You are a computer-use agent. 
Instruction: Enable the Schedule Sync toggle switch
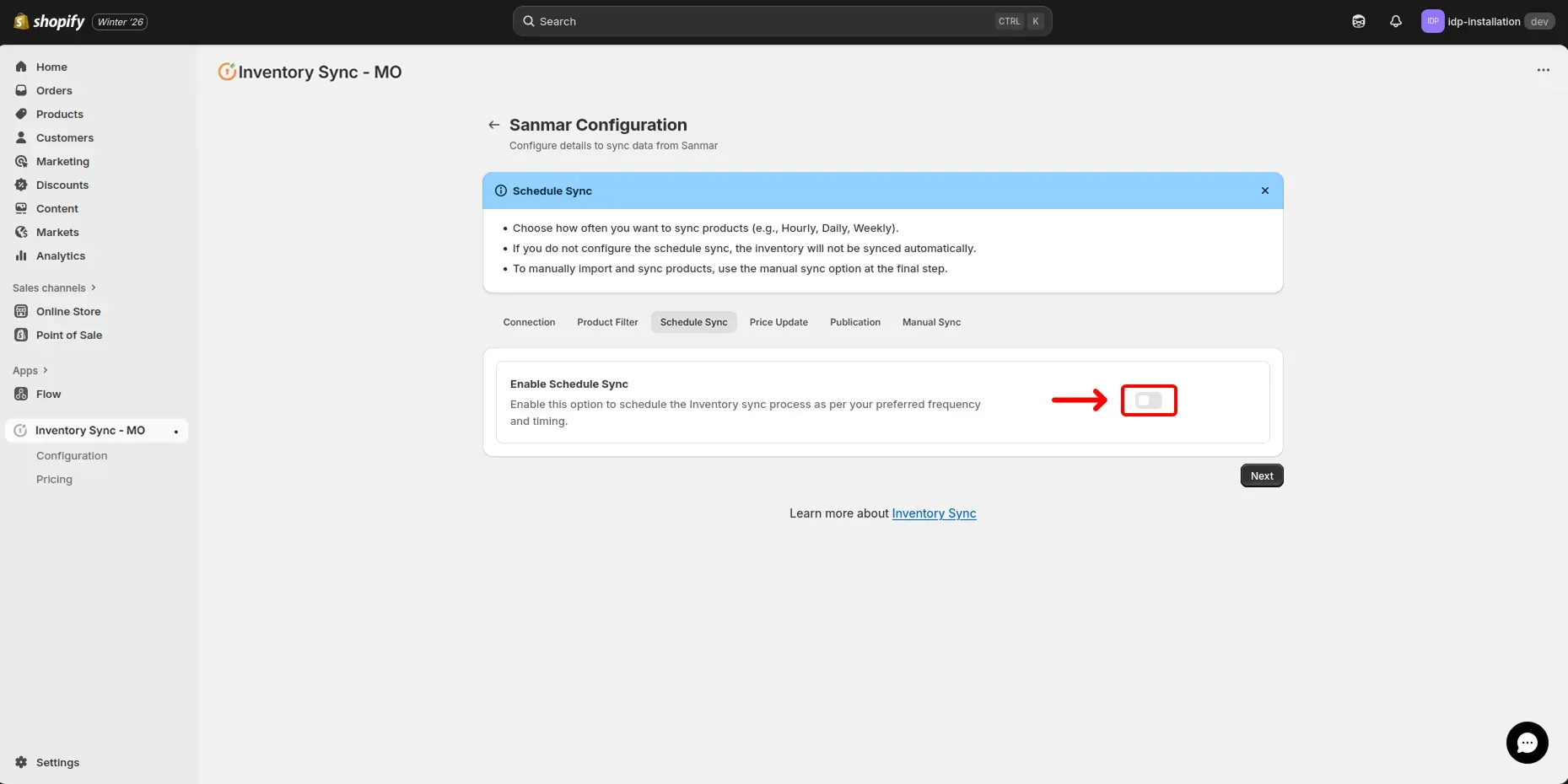(x=1148, y=400)
